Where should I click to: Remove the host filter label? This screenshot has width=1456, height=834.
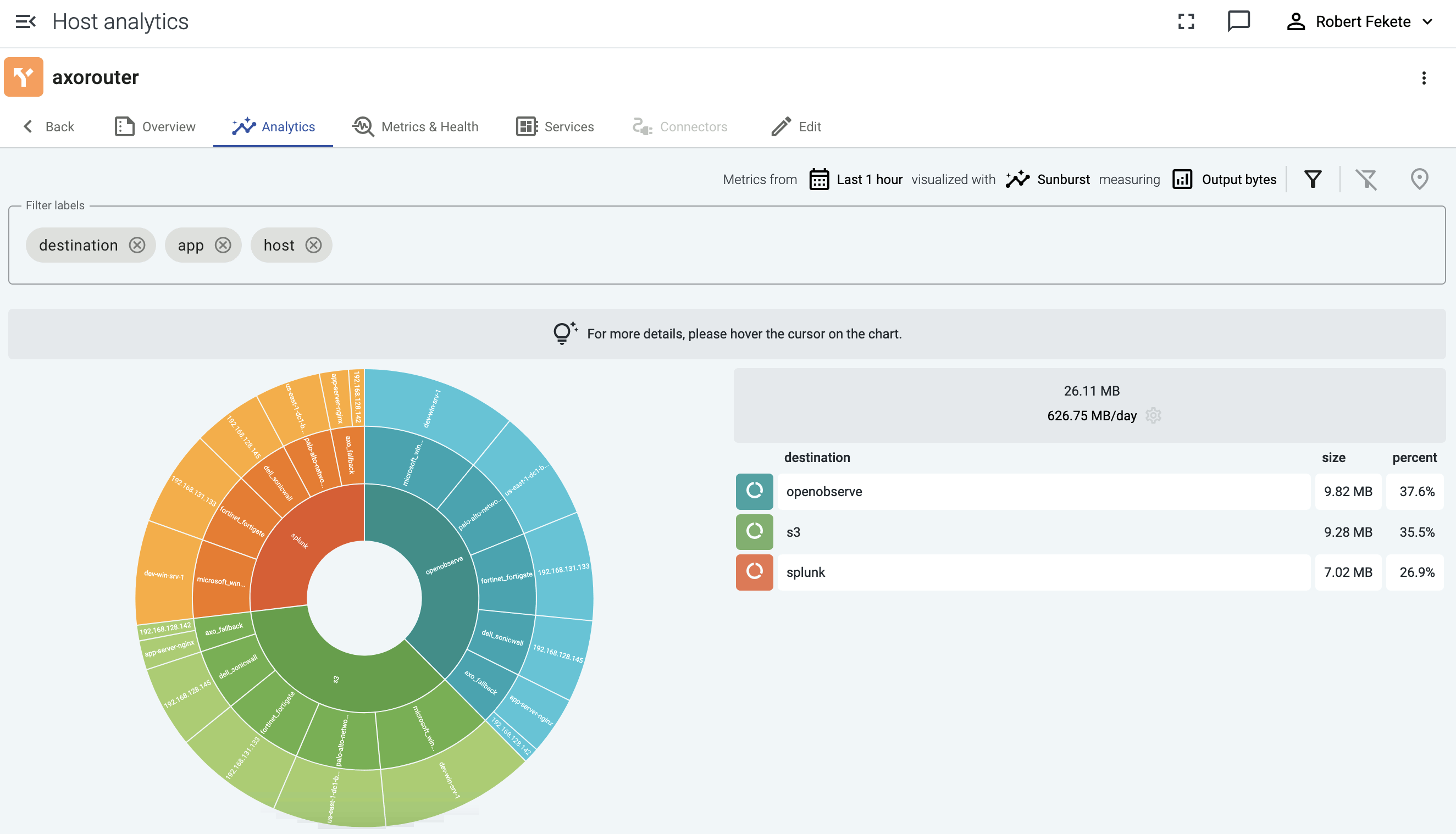coord(313,245)
